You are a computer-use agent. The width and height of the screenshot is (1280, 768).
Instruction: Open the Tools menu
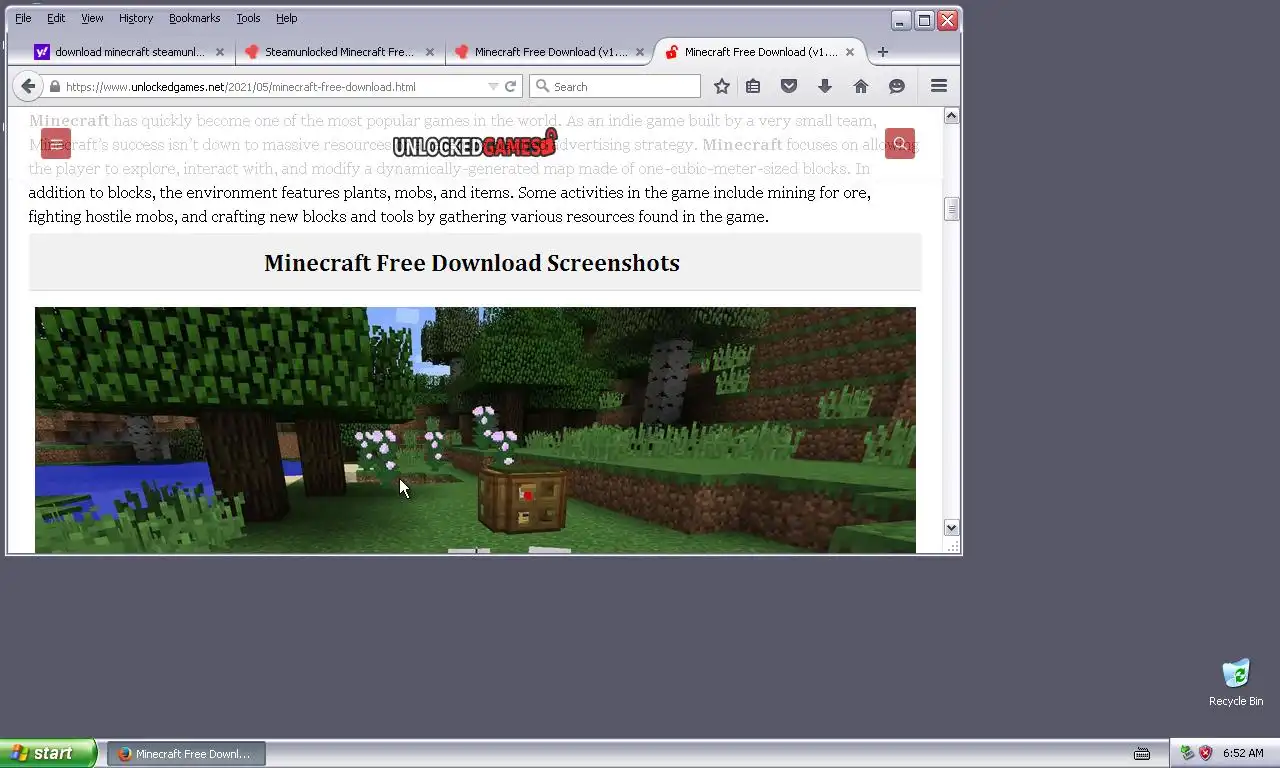(x=248, y=18)
